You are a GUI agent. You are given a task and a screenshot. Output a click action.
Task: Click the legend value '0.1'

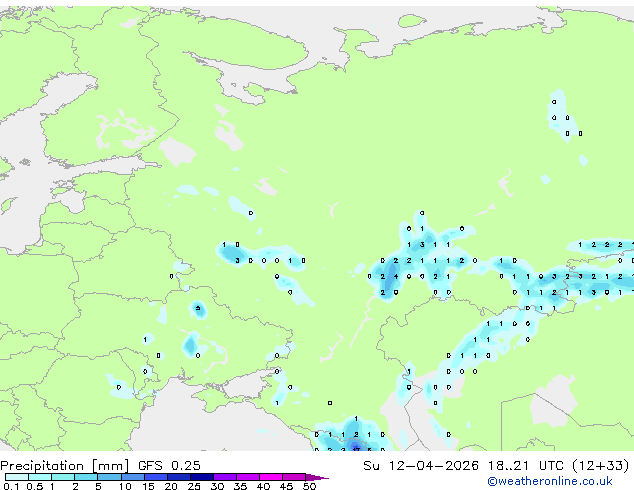coord(12,486)
